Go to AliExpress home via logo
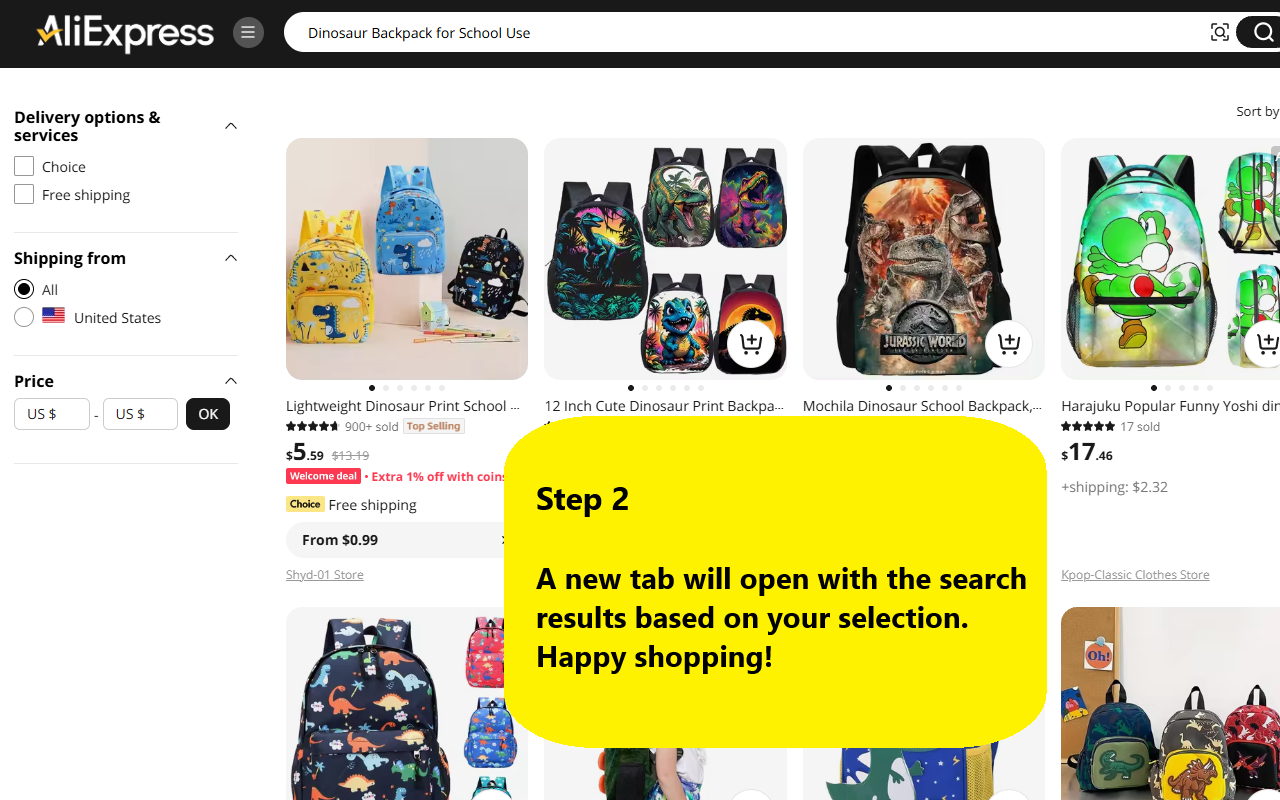1280x800 pixels. [x=125, y=32]
